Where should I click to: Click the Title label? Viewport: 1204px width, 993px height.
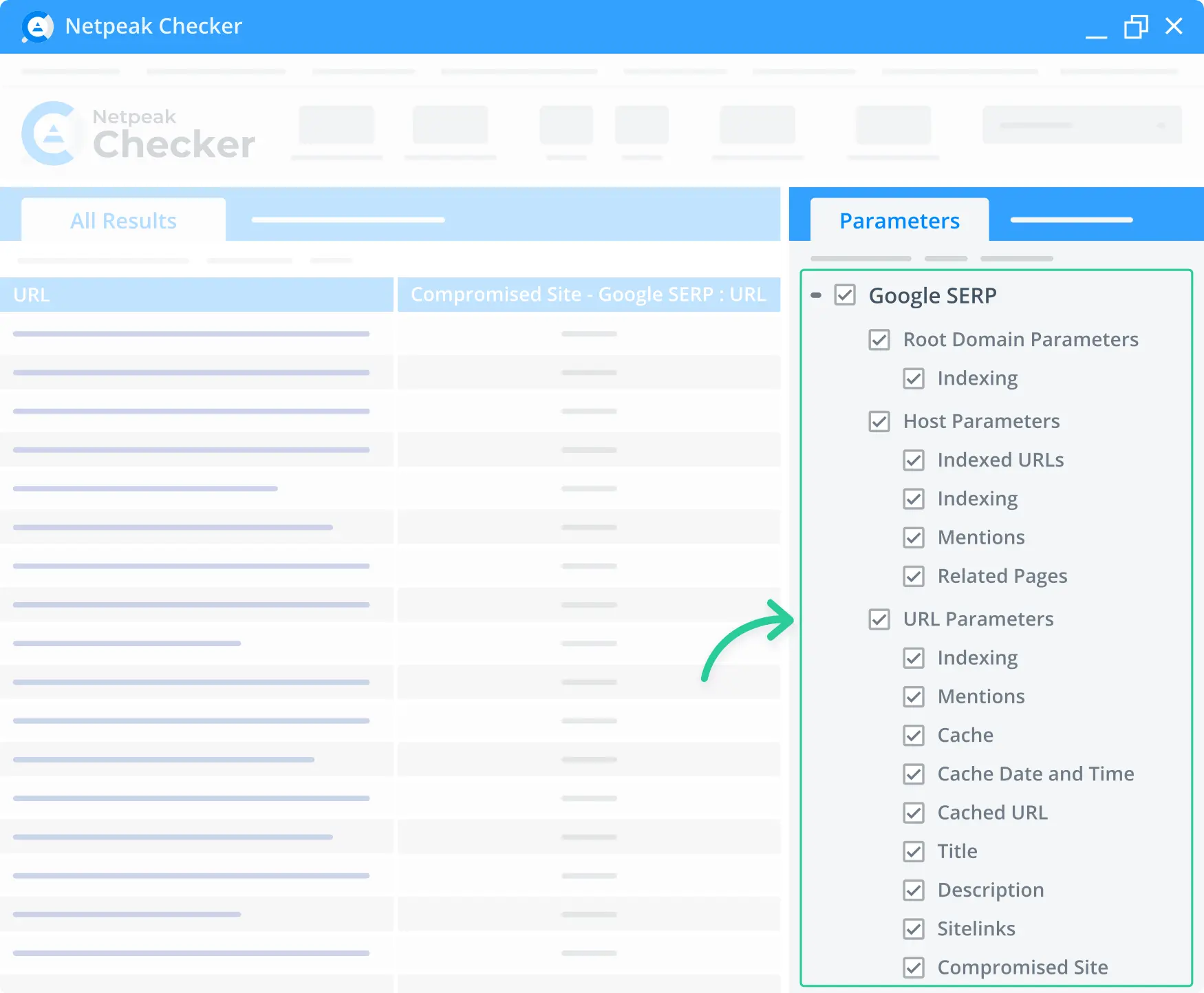[x=957, y=851]
